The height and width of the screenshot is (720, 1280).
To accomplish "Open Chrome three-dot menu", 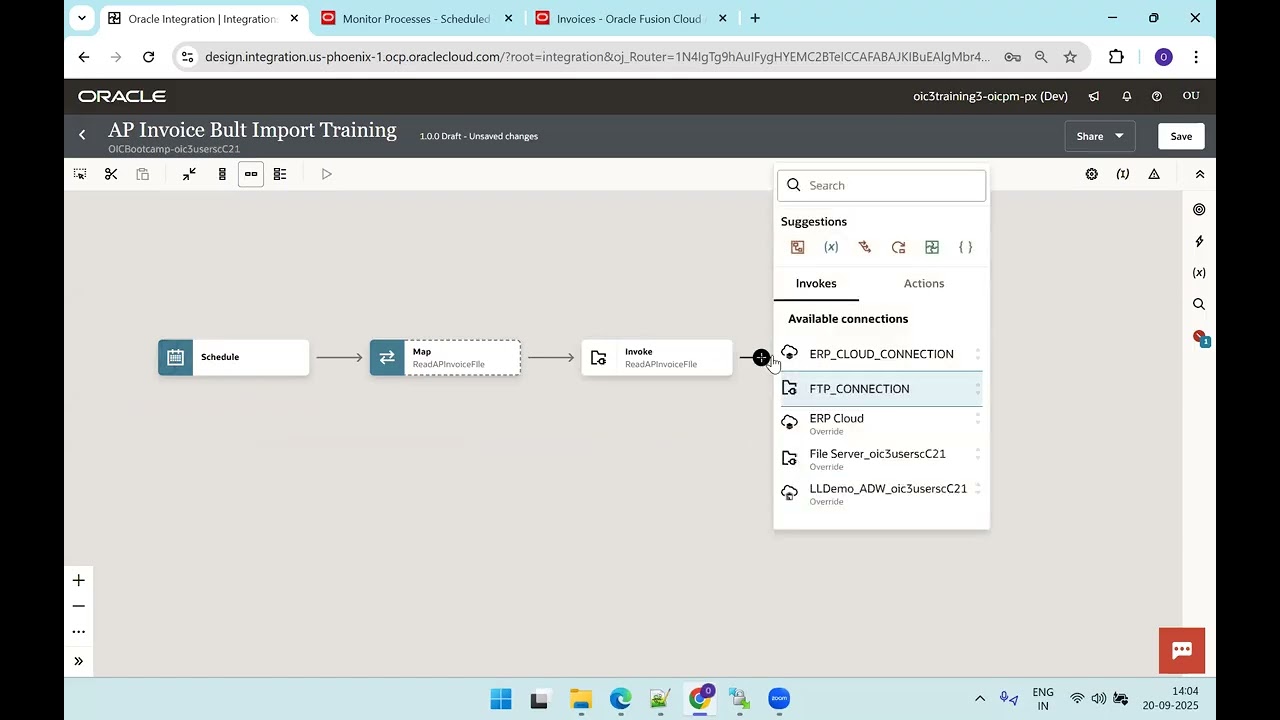I will click(x=1196, y=57).
